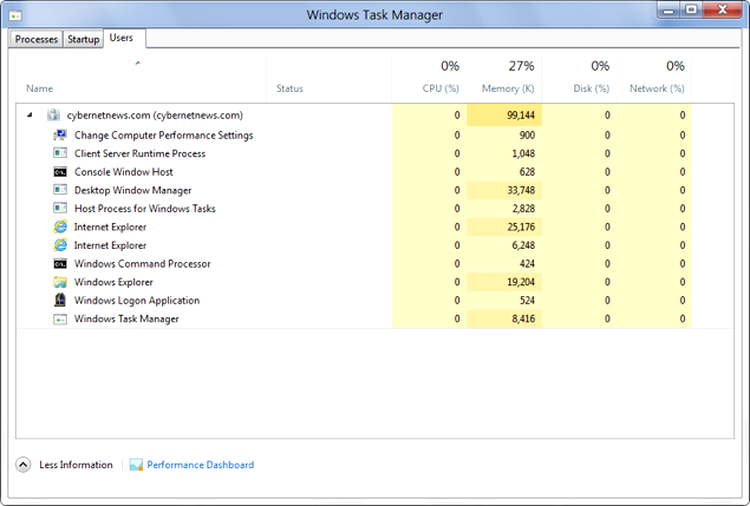The image size is (750, 506).
Task: Select the Windows Command Processor row
Action: [375, 264]
